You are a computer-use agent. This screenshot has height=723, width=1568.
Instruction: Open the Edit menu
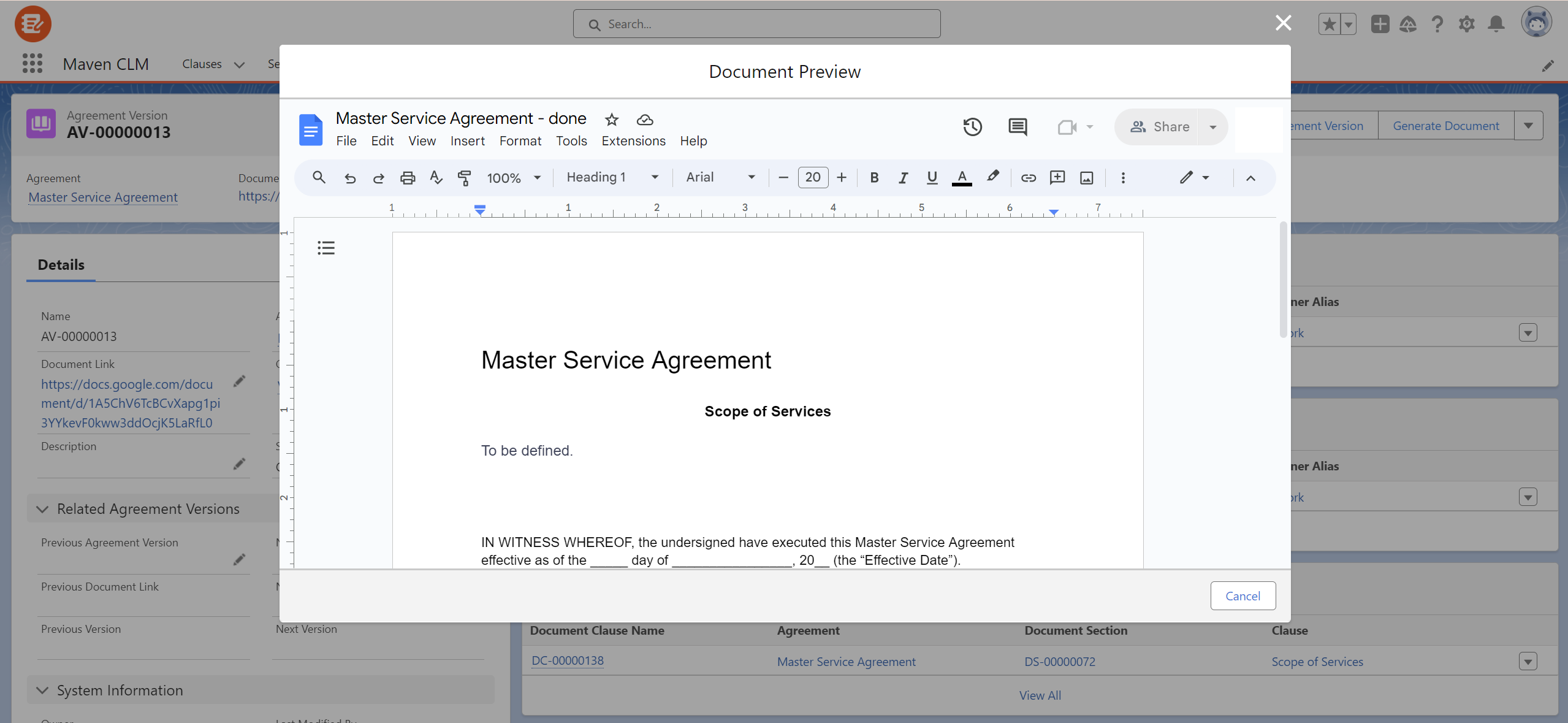pyautogui.click(x=382, y=141)
